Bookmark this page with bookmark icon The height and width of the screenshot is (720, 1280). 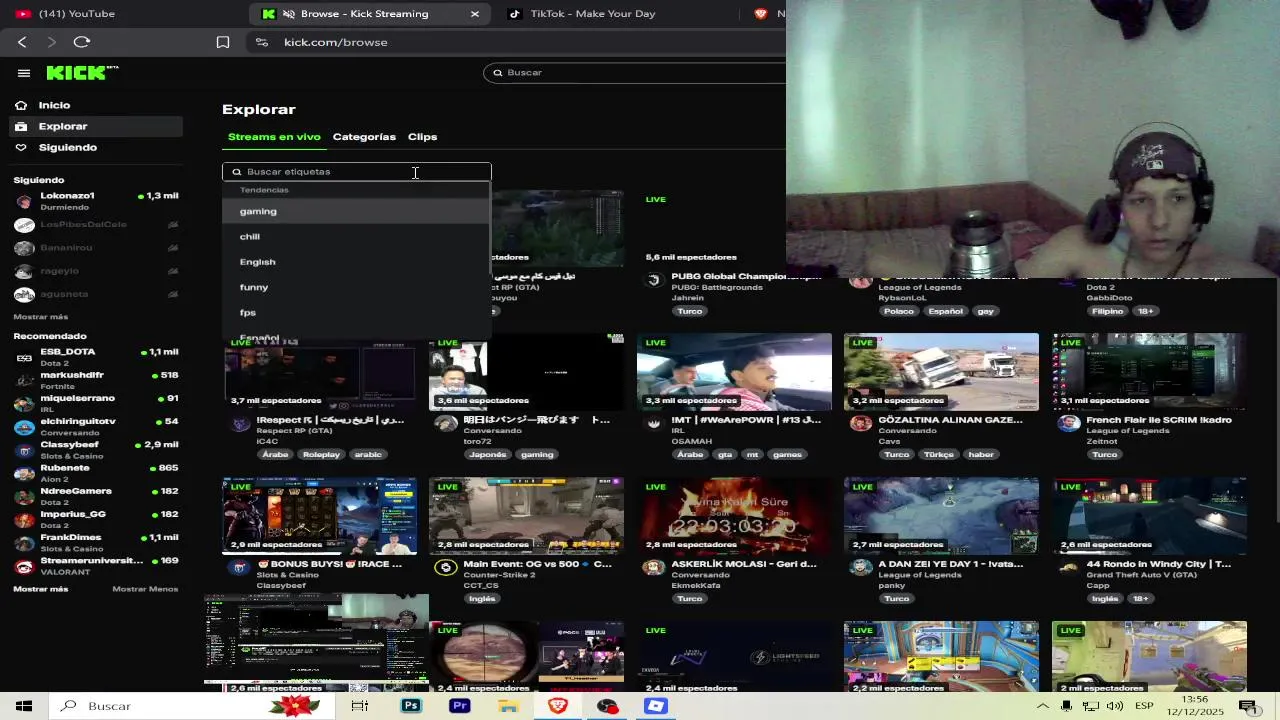223,42
